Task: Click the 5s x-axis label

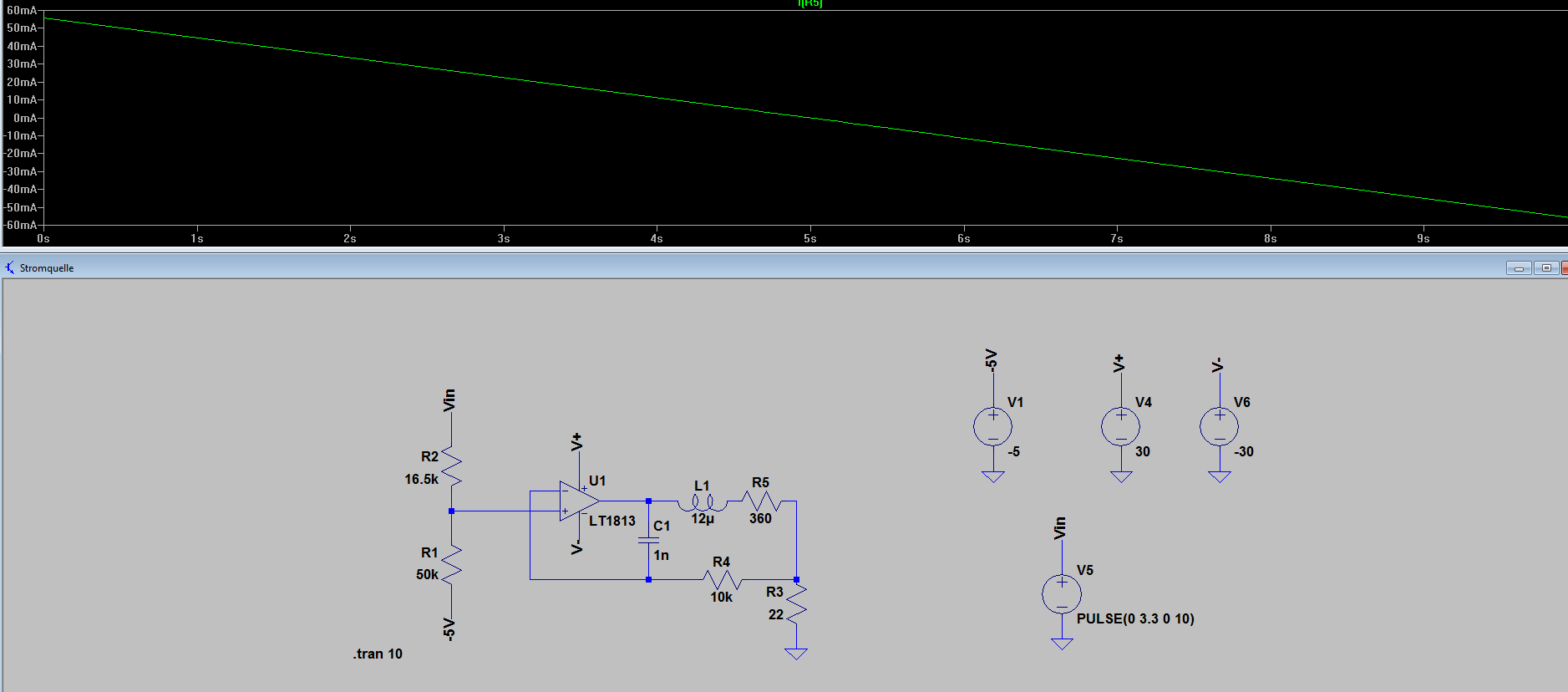Action: click(810, 238)
